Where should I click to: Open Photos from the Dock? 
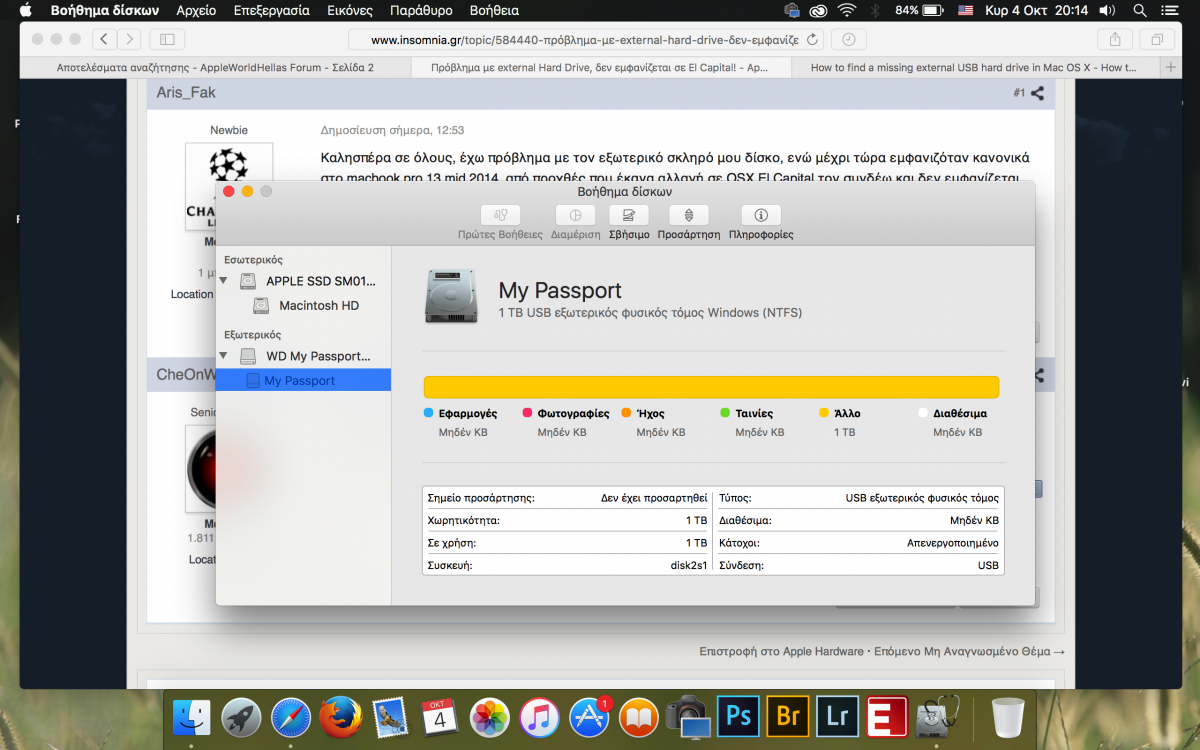pos(490,717)
